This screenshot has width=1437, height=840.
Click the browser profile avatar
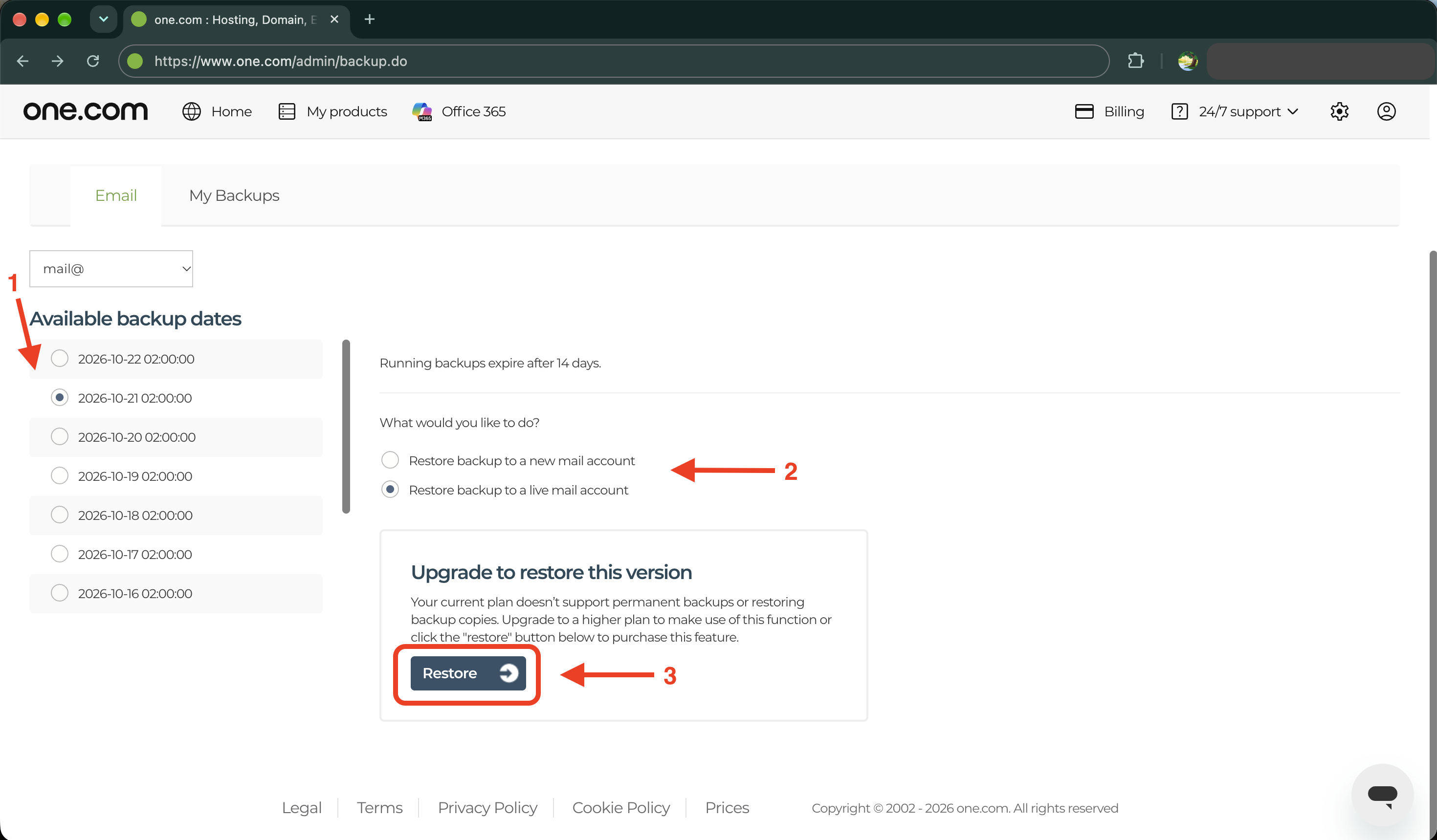[x=1188, y=61]
